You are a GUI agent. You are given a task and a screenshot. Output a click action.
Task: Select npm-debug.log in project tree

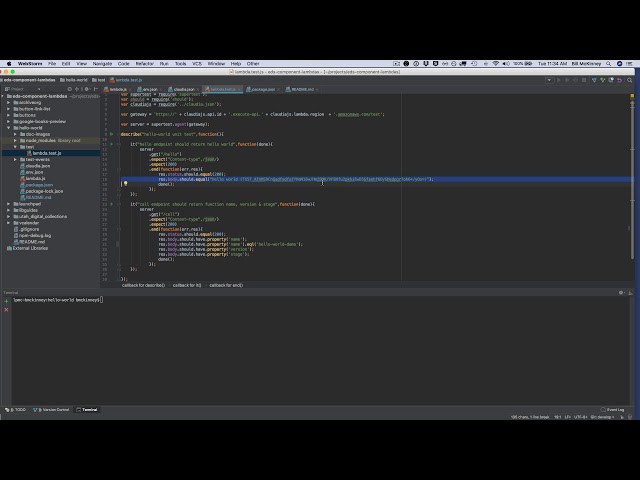35,236
